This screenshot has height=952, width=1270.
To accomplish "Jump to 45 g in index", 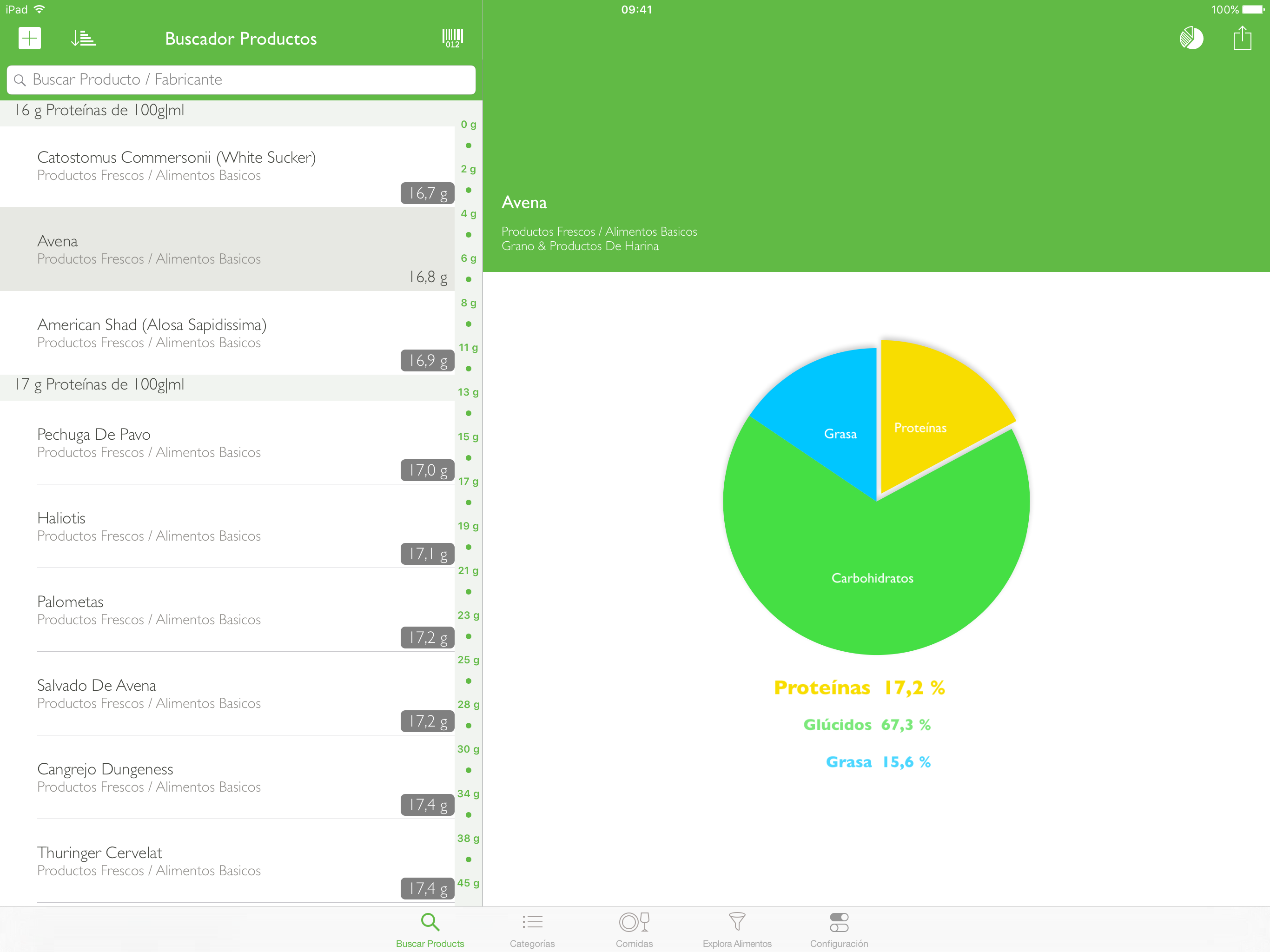I will [x=469, y=884].
